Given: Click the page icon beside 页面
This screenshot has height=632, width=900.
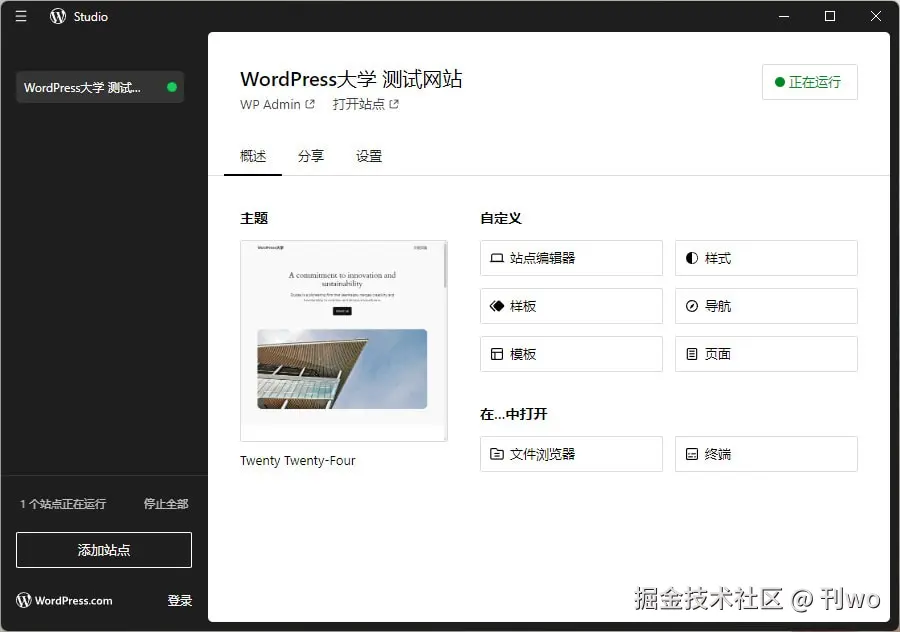Looking at the screenshot, I should tap(692, 354).
